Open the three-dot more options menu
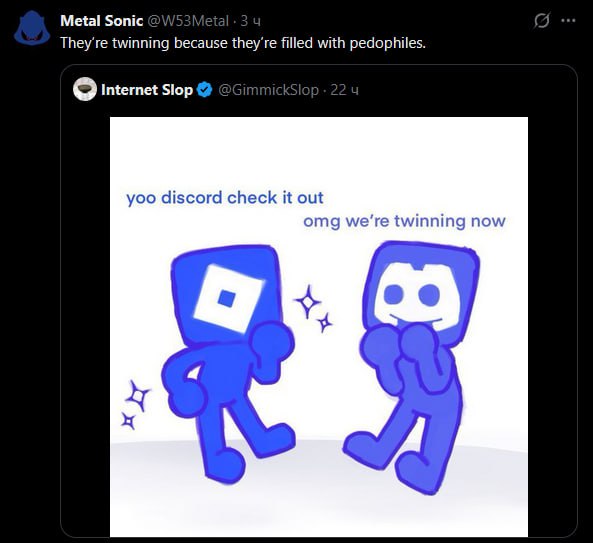This screenshot has height=543, width=593. coord(568,20)
